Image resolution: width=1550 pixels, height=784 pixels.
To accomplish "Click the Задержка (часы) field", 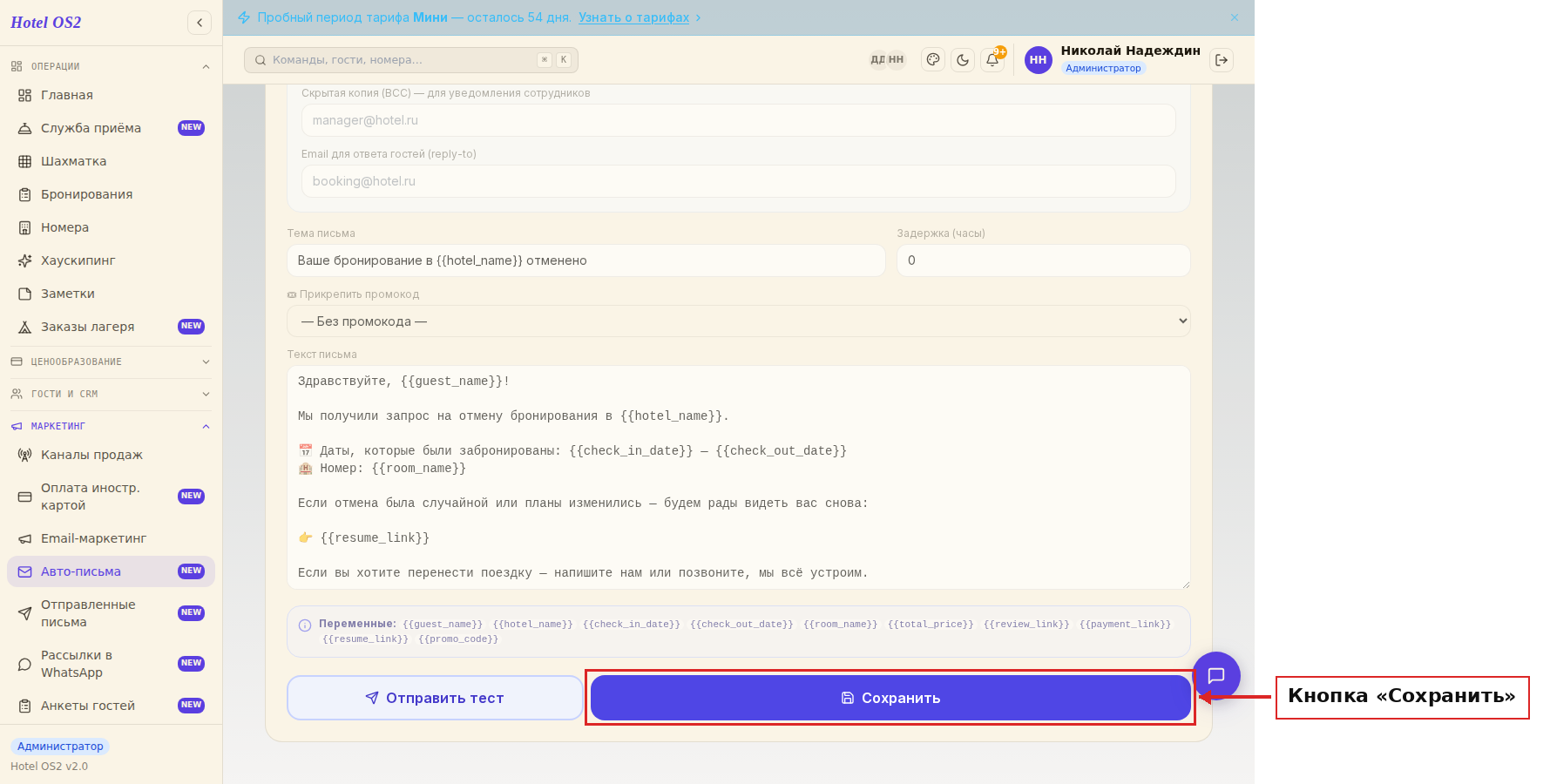I will pos(1044,260).
